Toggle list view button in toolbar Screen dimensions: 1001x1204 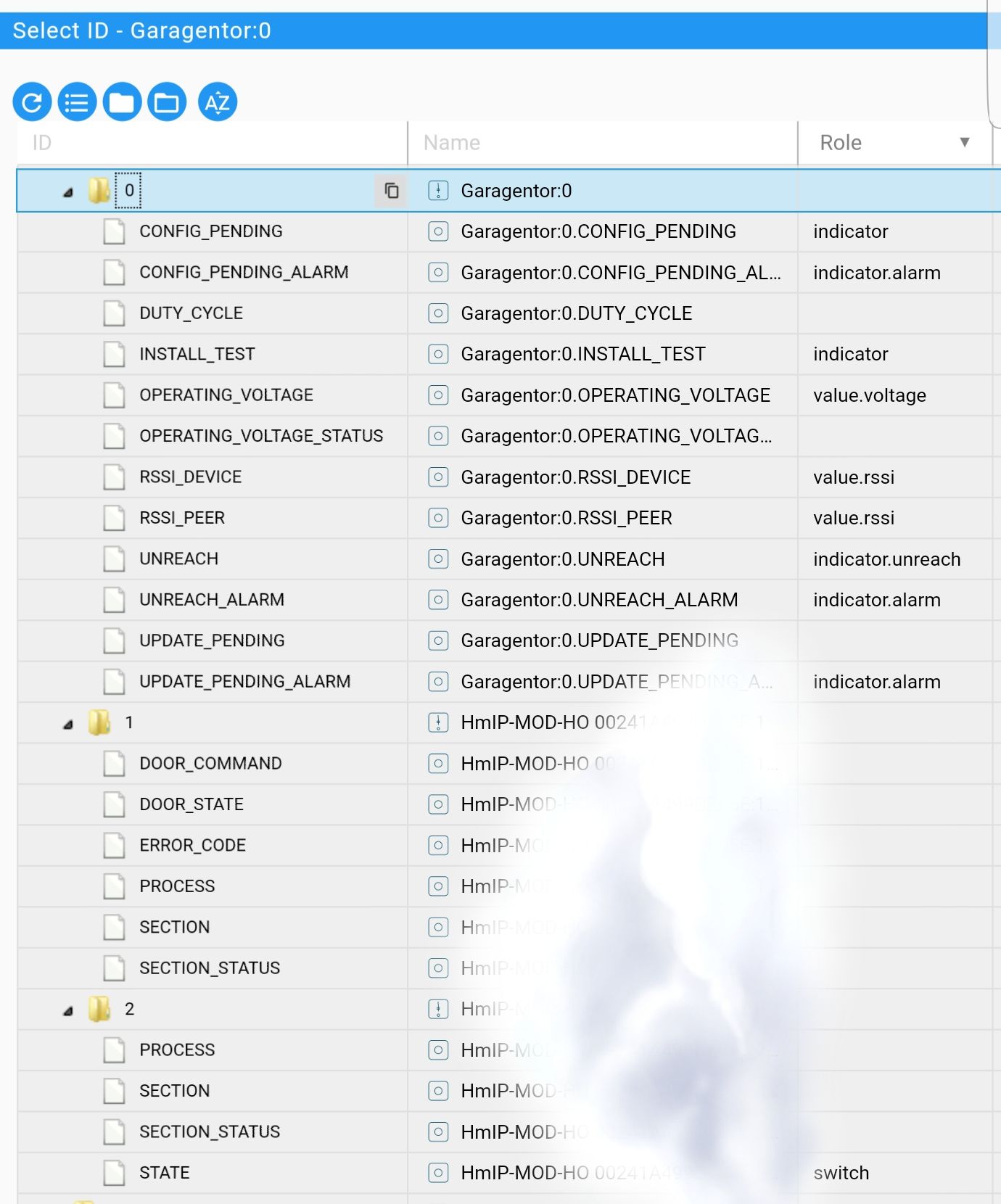pos(77,102)
